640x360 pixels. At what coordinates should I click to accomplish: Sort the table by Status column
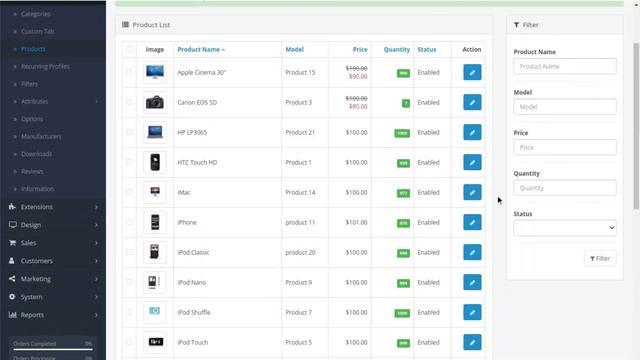[427, 49]
